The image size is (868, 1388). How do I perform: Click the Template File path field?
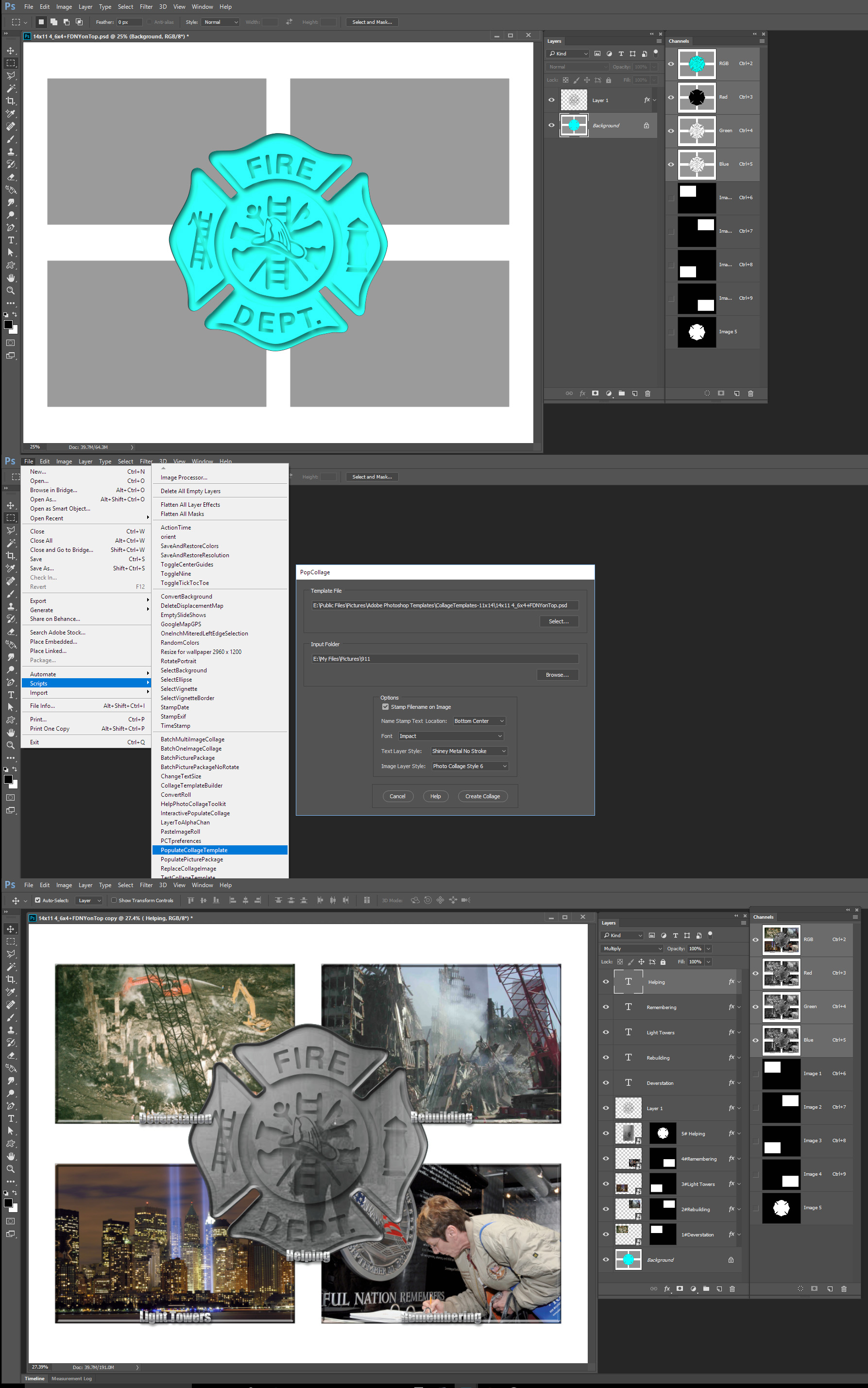tap(445, 605)
